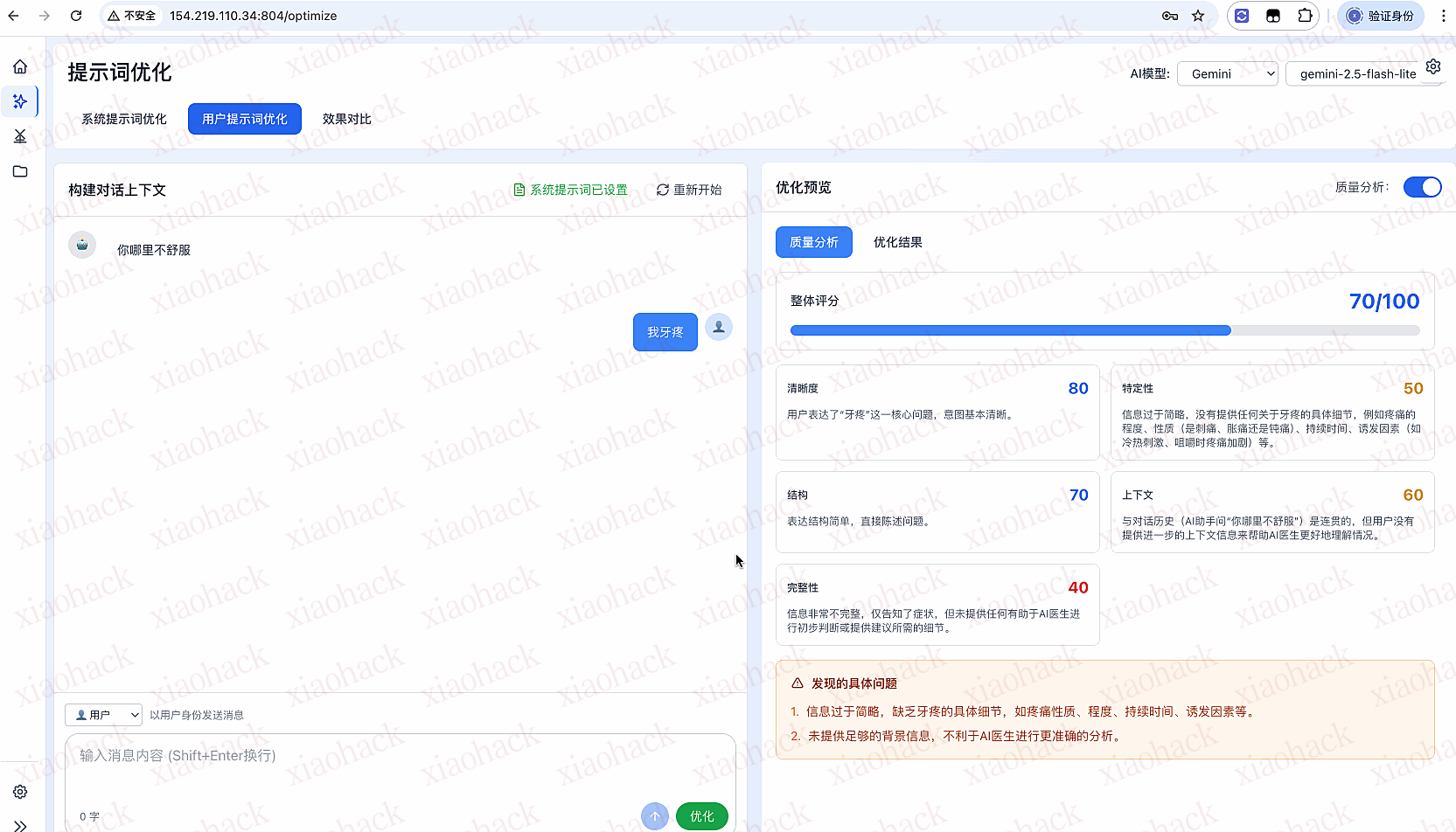Viewport: 1456px width, 832px height.
Task: Click the refresh icon next to 重新开始
Action: pos(663,189)
